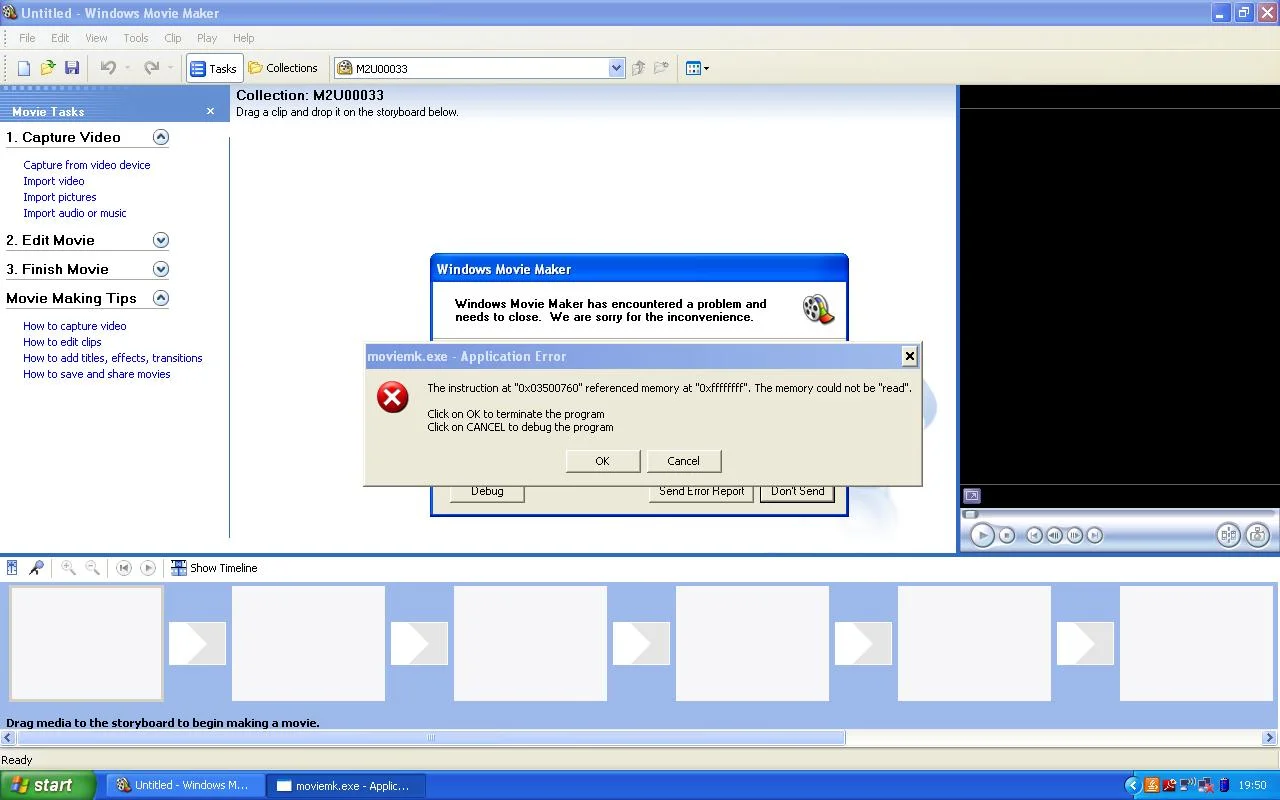The width and height of the screenshot is (1280, 800).
Task: Show hidden tray icons with the arrow
Action: point(1132,785)
